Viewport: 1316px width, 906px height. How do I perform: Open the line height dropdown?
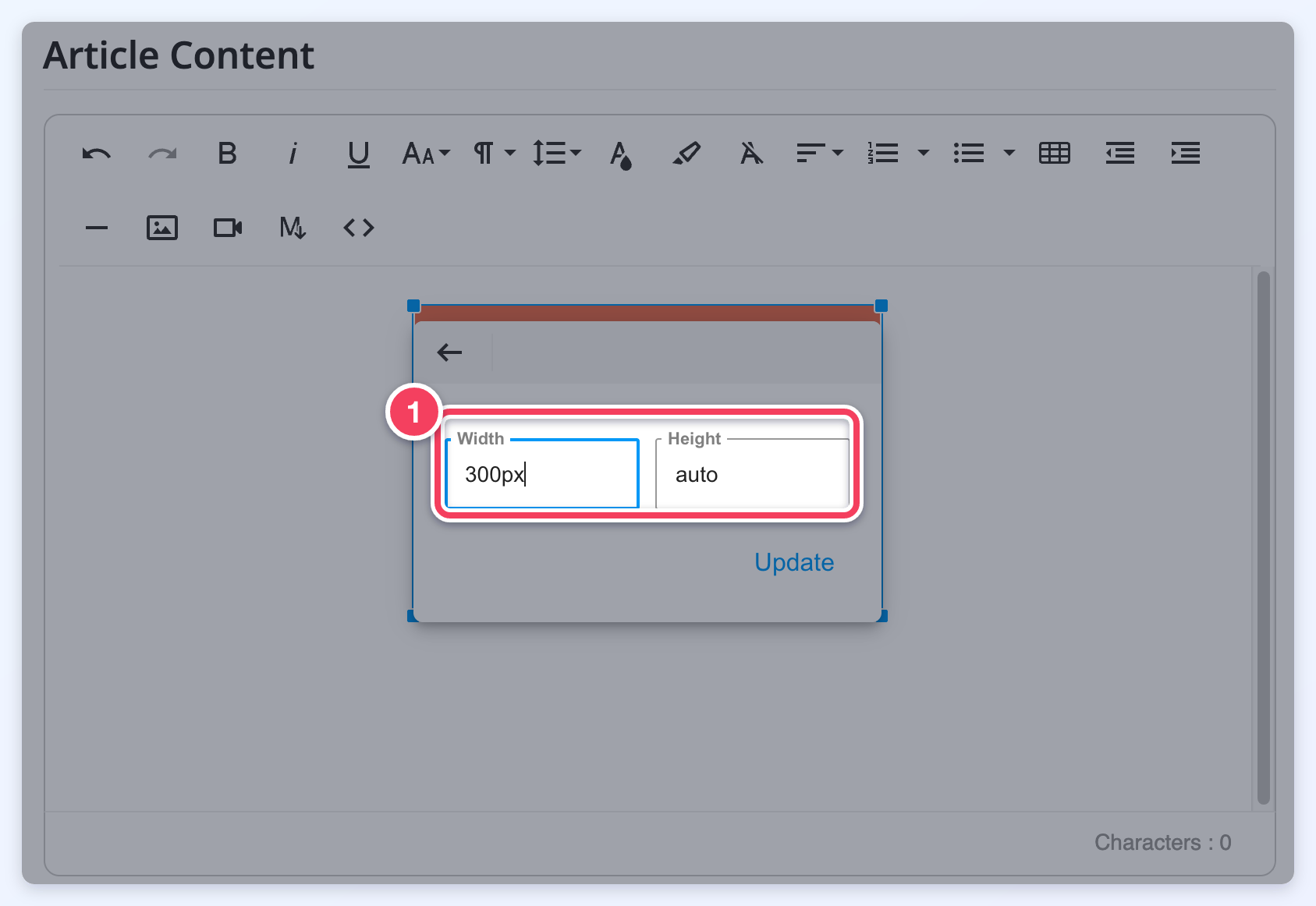pyautogui.click(x=556, y=154)
